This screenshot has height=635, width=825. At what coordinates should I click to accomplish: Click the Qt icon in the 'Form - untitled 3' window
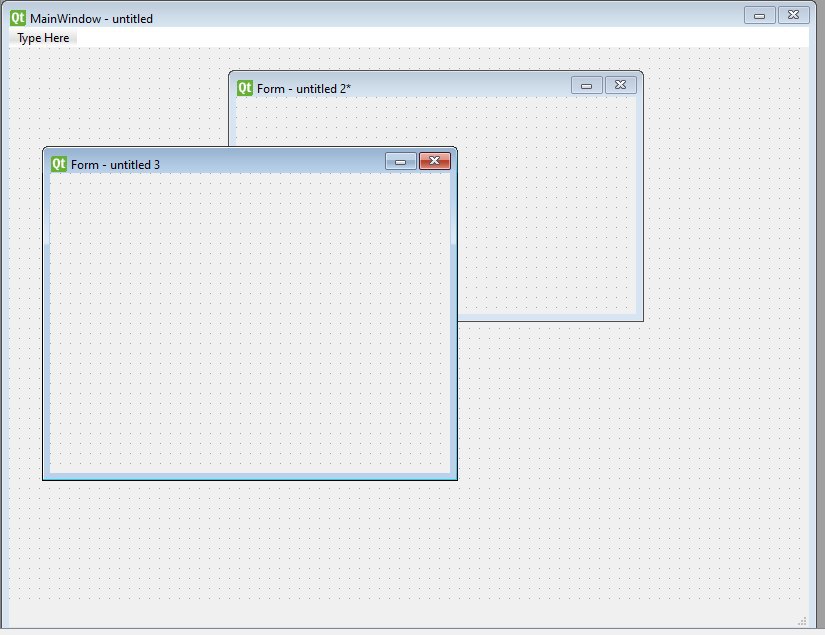[x=59, y=164]
